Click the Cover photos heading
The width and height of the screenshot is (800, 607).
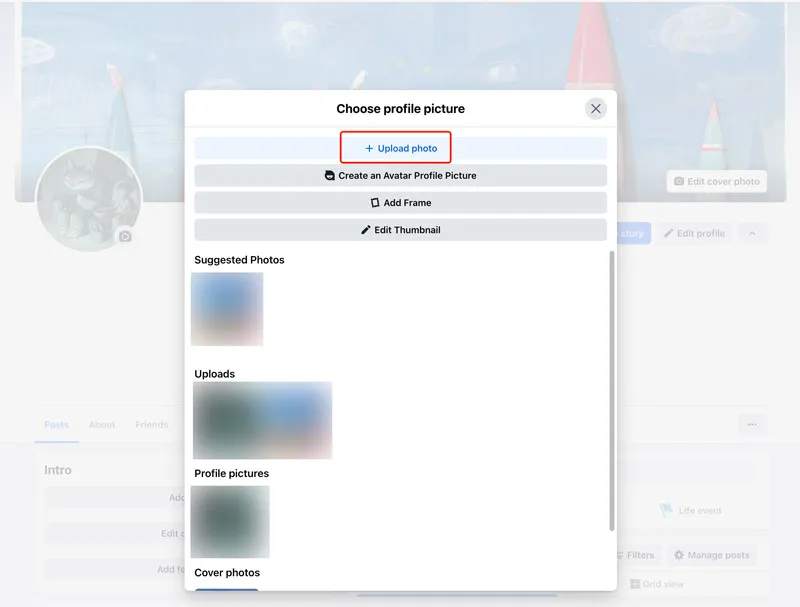227,573
